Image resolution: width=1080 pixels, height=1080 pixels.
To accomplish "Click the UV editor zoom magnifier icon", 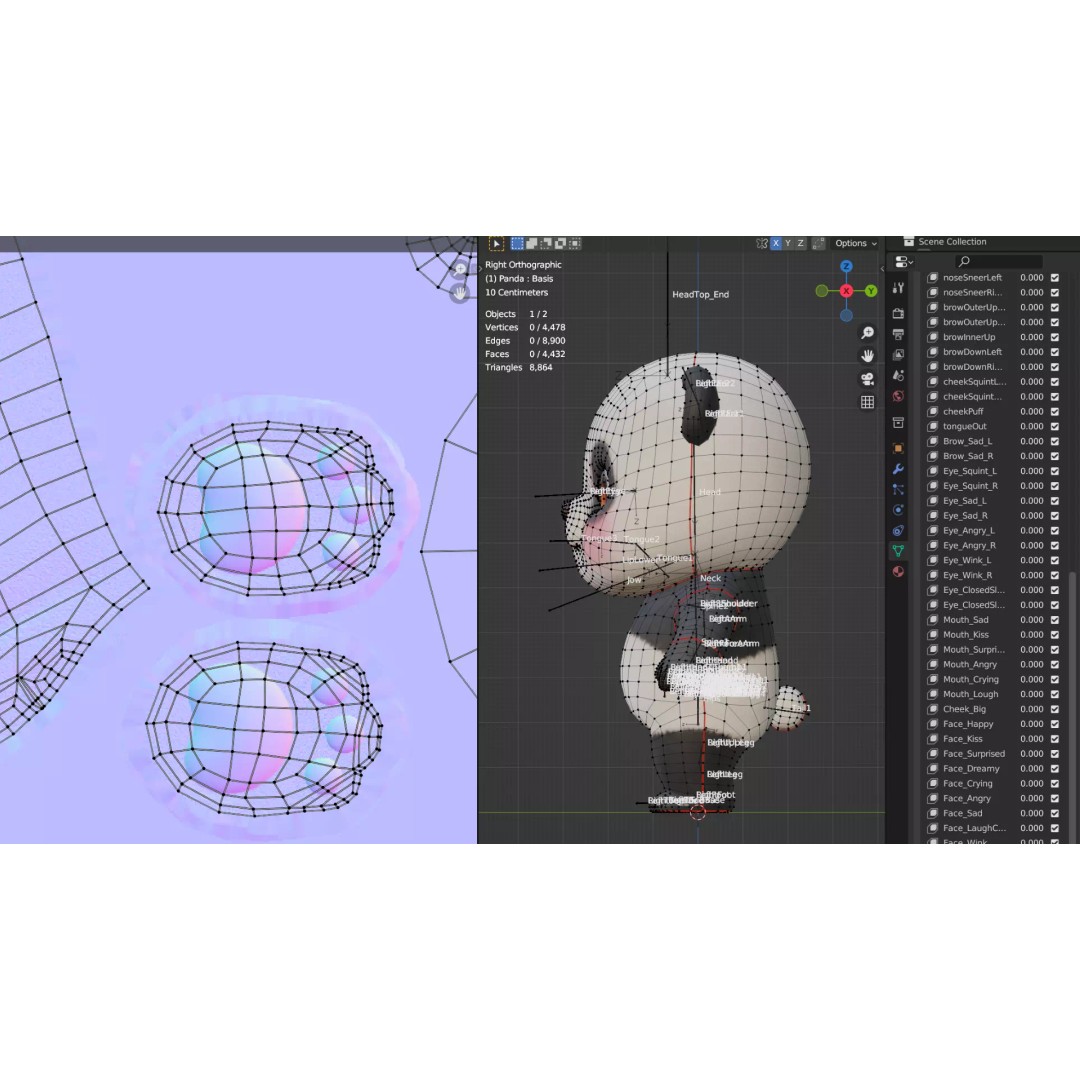I will click(x=460, y=269).
